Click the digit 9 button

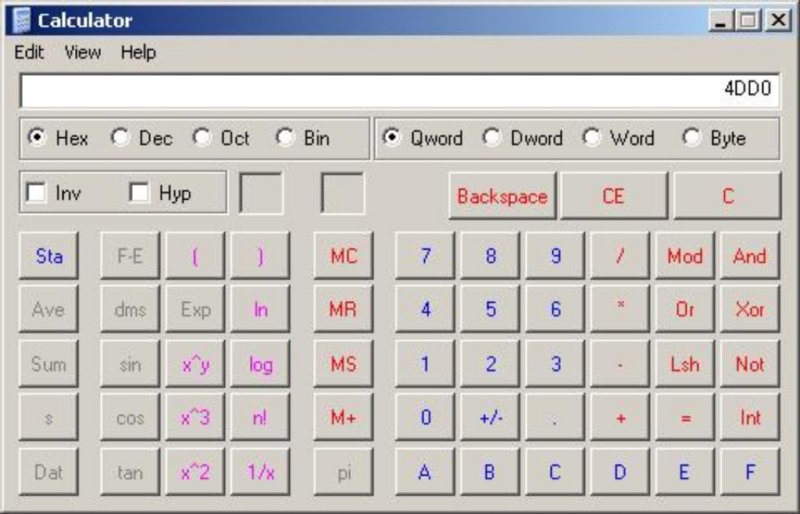pyautogui.click(x=556, y=256)
